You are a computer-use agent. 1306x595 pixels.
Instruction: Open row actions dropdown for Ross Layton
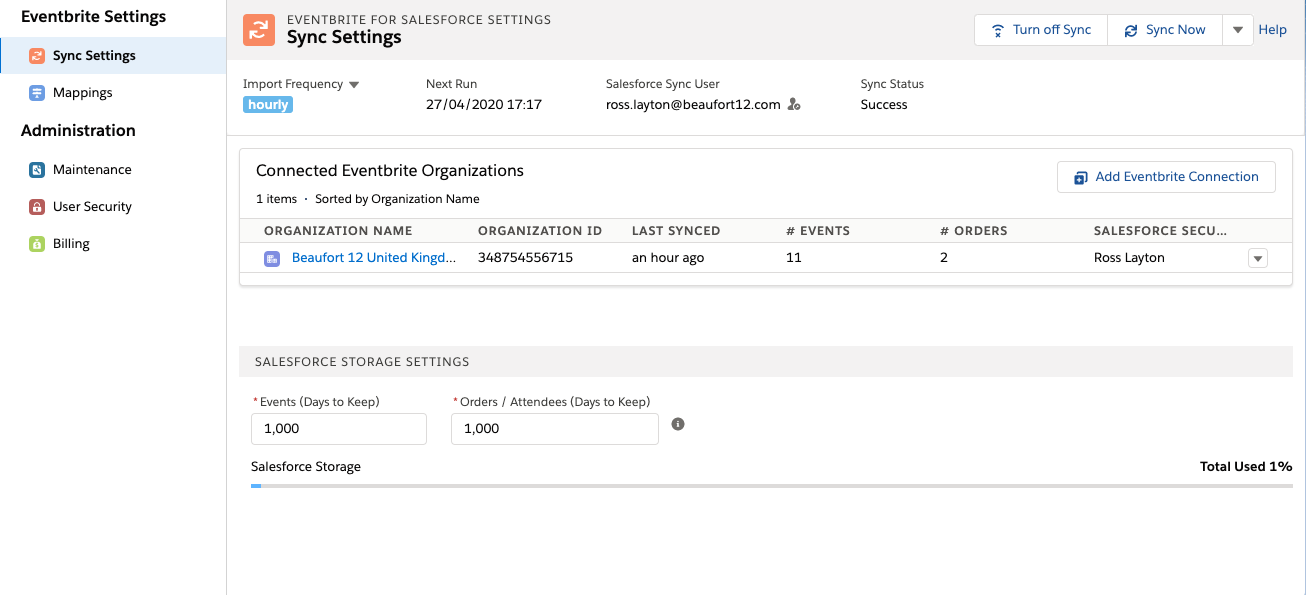coord(1258,258)
